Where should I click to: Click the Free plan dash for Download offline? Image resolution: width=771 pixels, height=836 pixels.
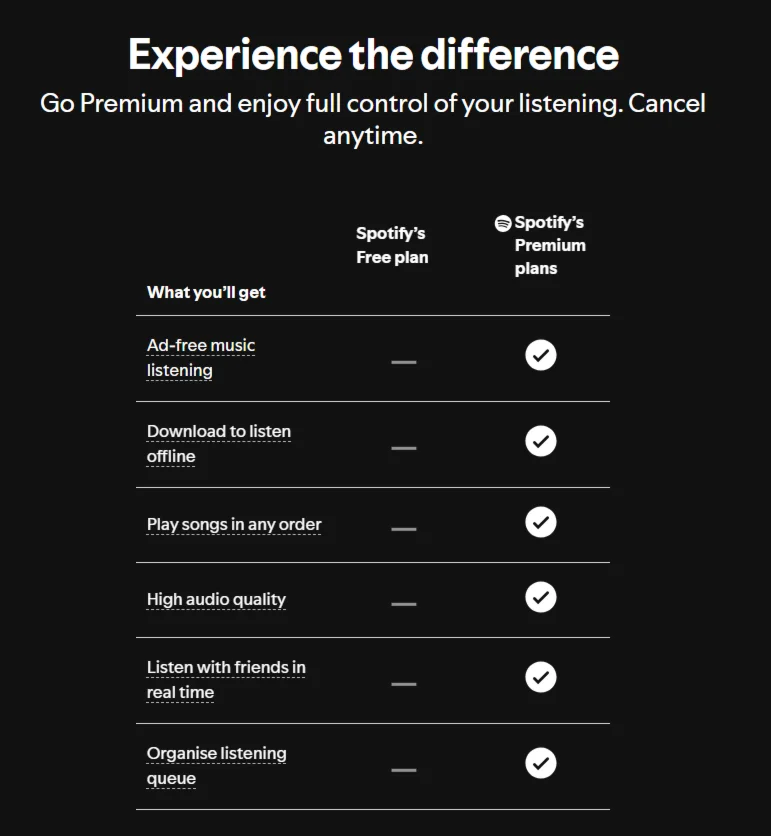point(404,448)
